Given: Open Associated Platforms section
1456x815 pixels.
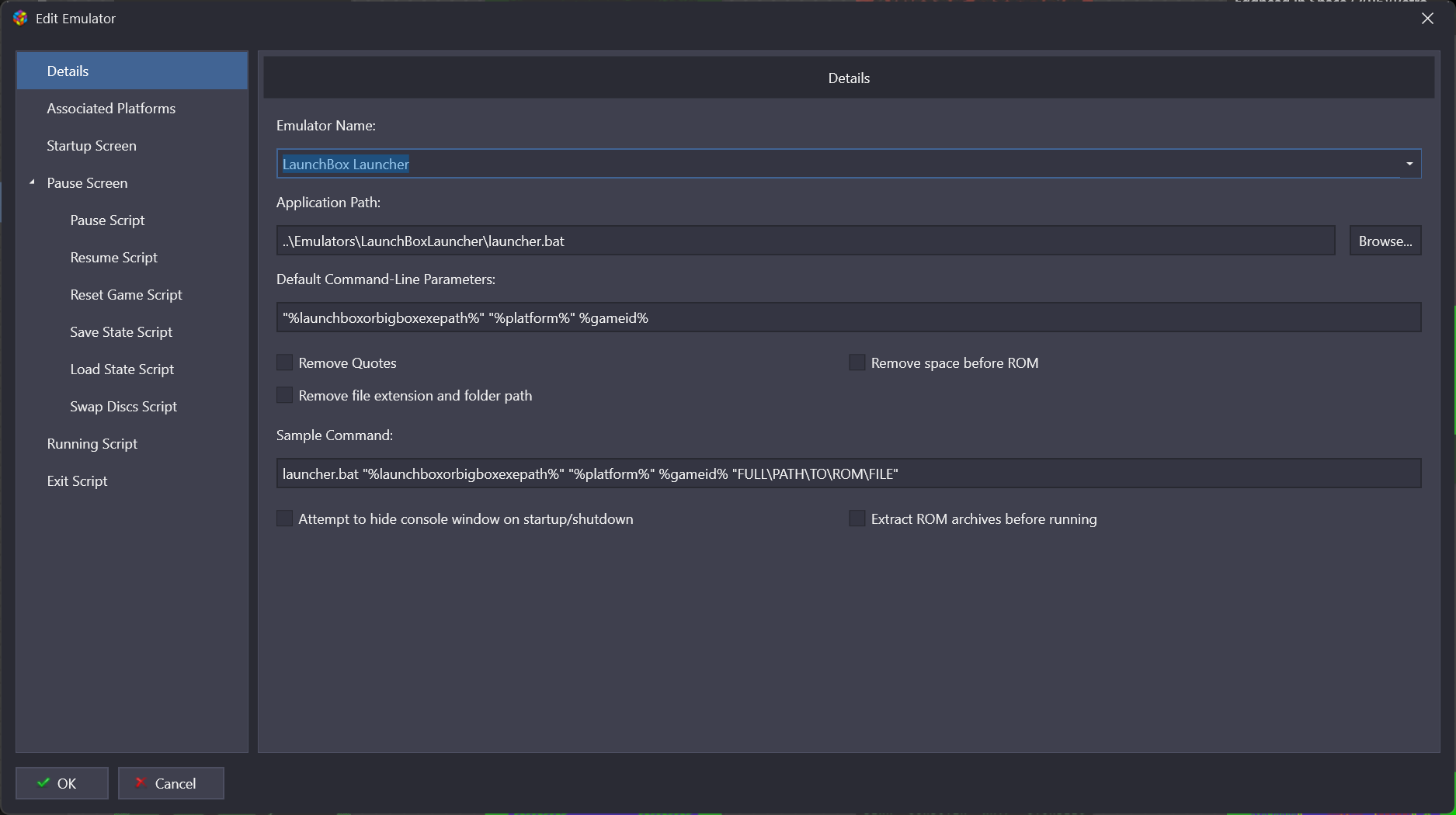Looking at the screenshot, I should click(132, 108).
